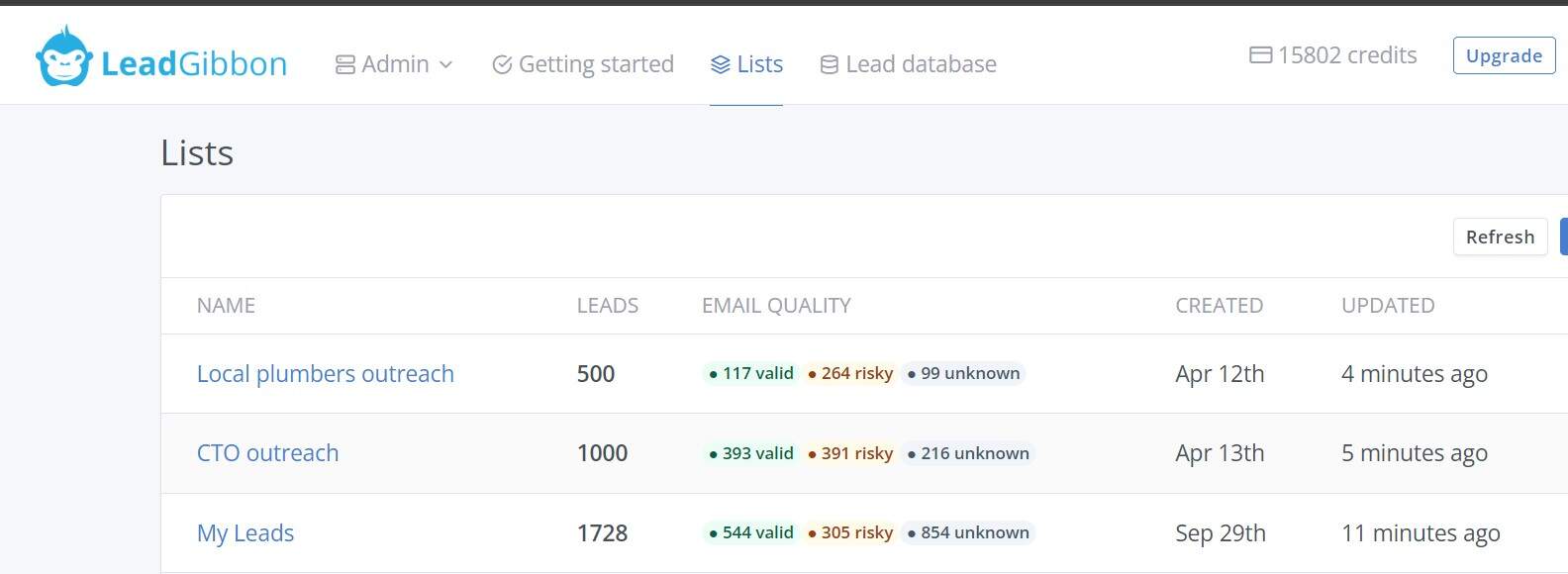1568x574 pixels.
Task: Open the Lists tab
Action: click(x=759, y=64)
